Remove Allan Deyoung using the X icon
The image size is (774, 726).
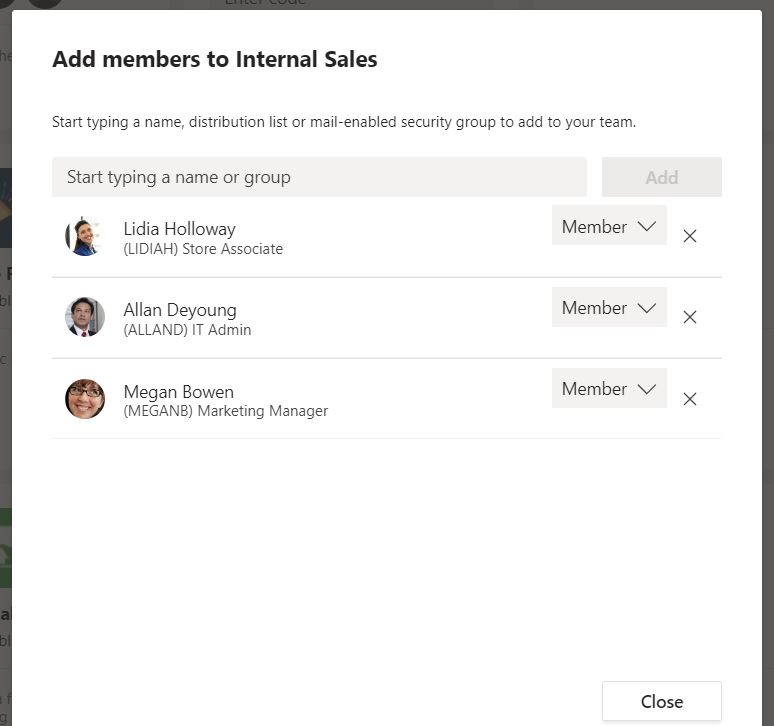tap(689, 317)
